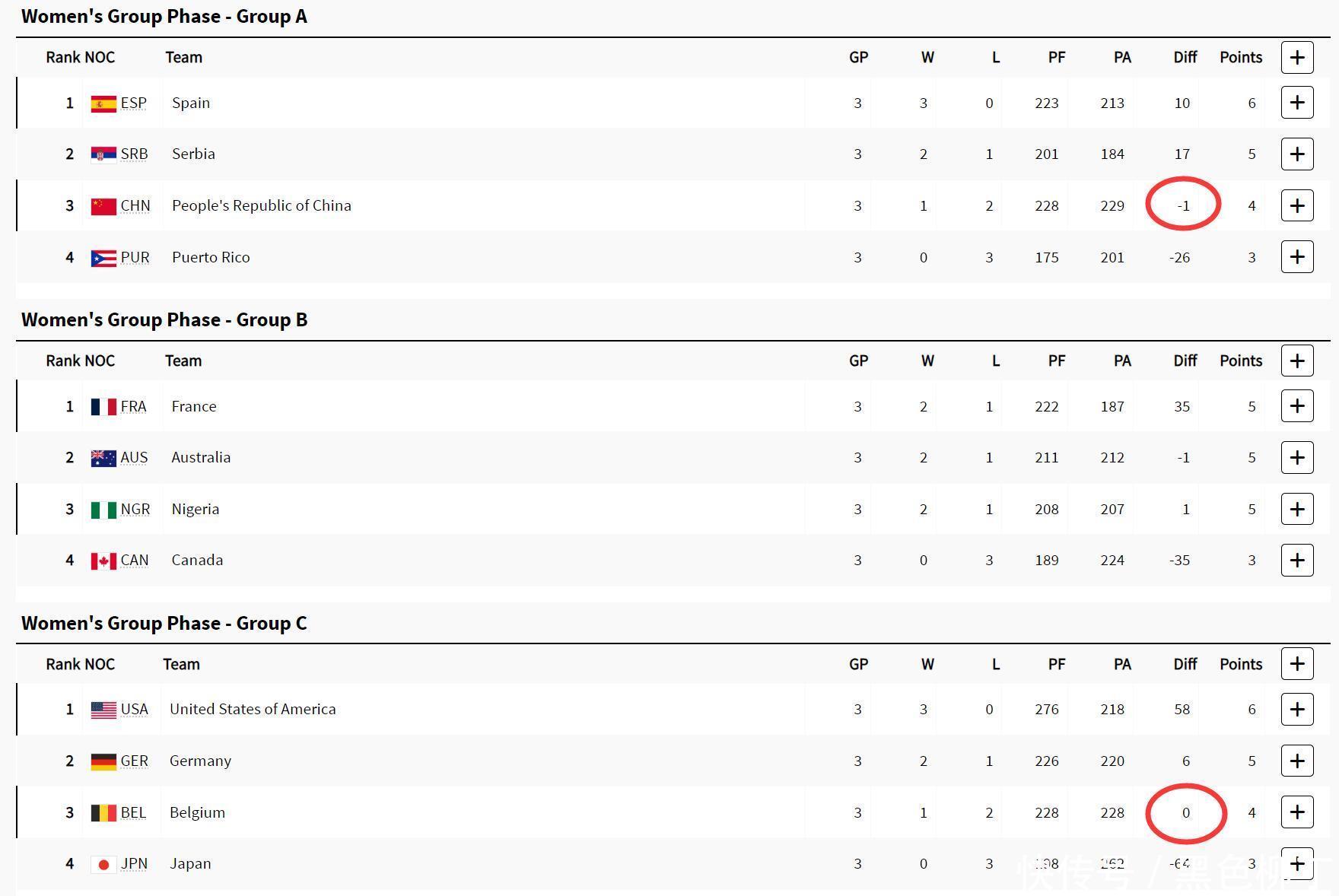Viewport: 1339px width, 896px height.
Task: Expand the Nigeria row details
Action: (1297, 509)
